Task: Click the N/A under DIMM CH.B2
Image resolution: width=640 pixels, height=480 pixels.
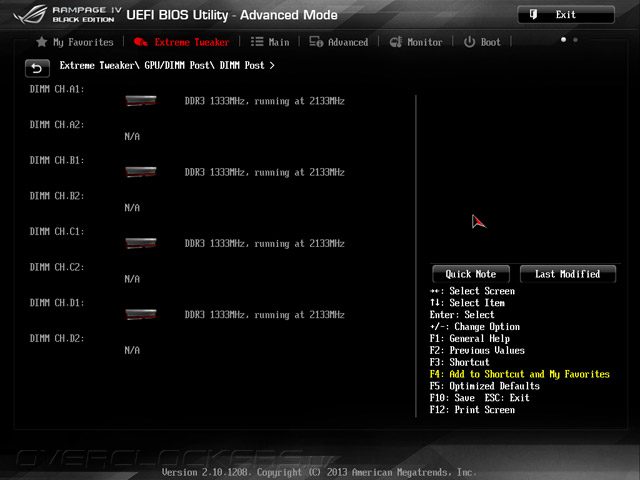Action: point(132,208)
